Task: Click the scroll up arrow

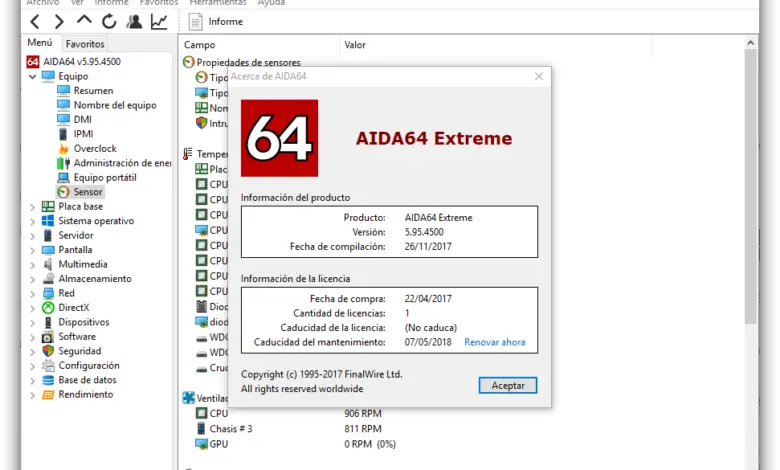Action: (751, 43)
